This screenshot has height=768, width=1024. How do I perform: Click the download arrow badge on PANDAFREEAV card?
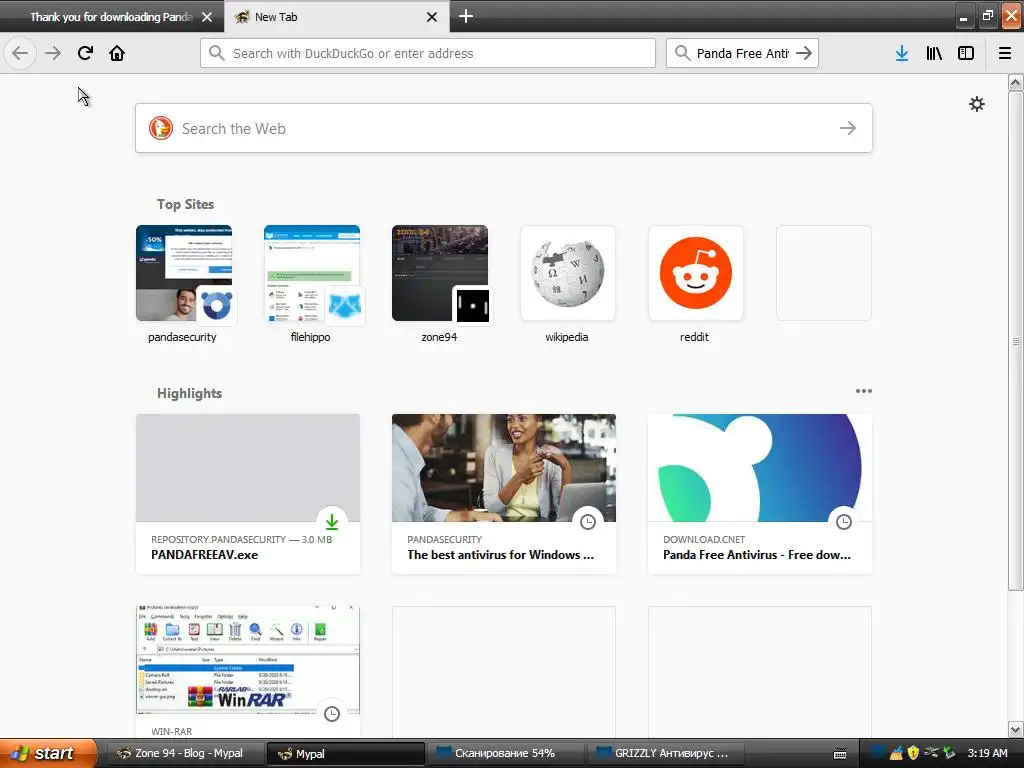[x=332, y=521]
